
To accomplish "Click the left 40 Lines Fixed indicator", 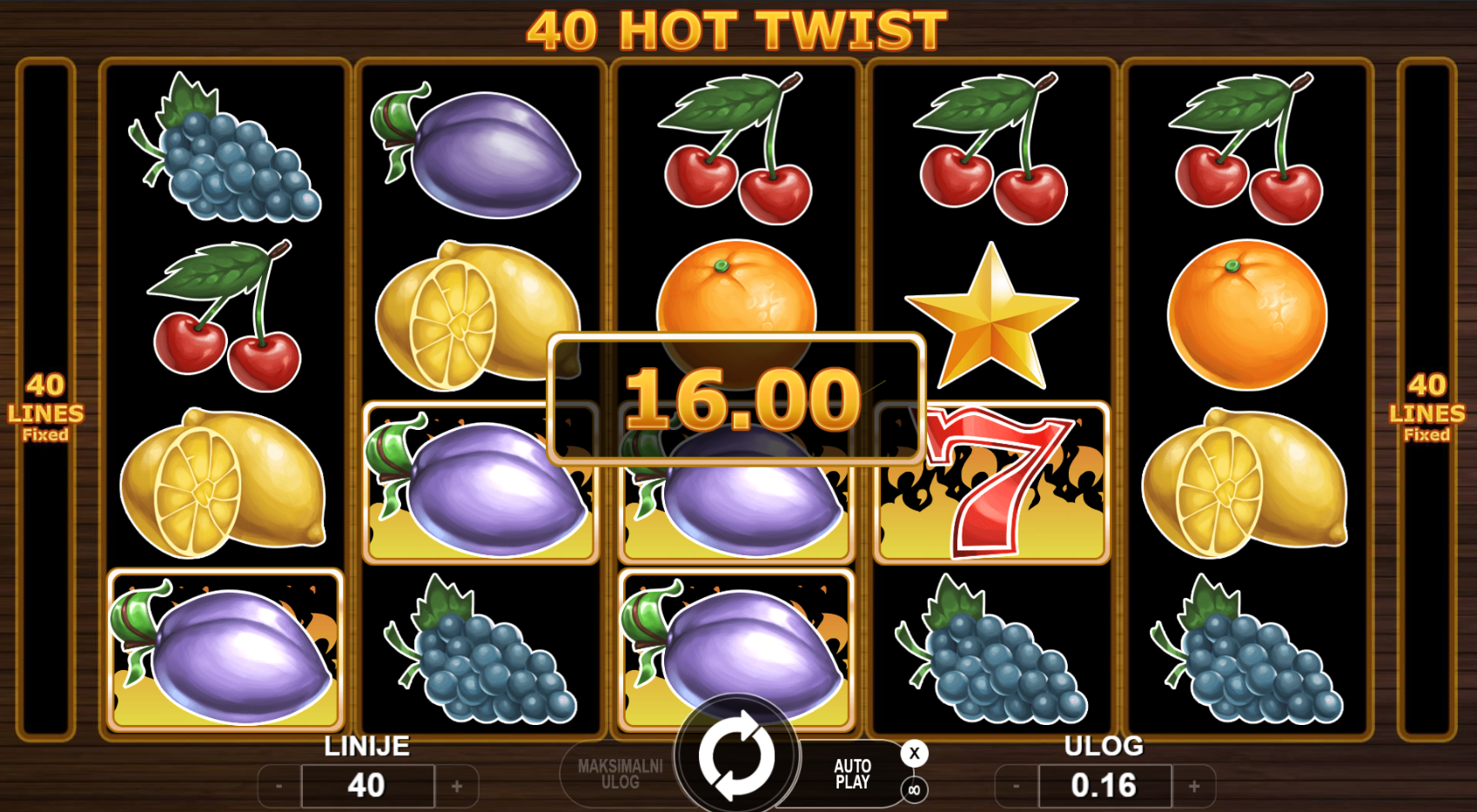I will 45,408.
